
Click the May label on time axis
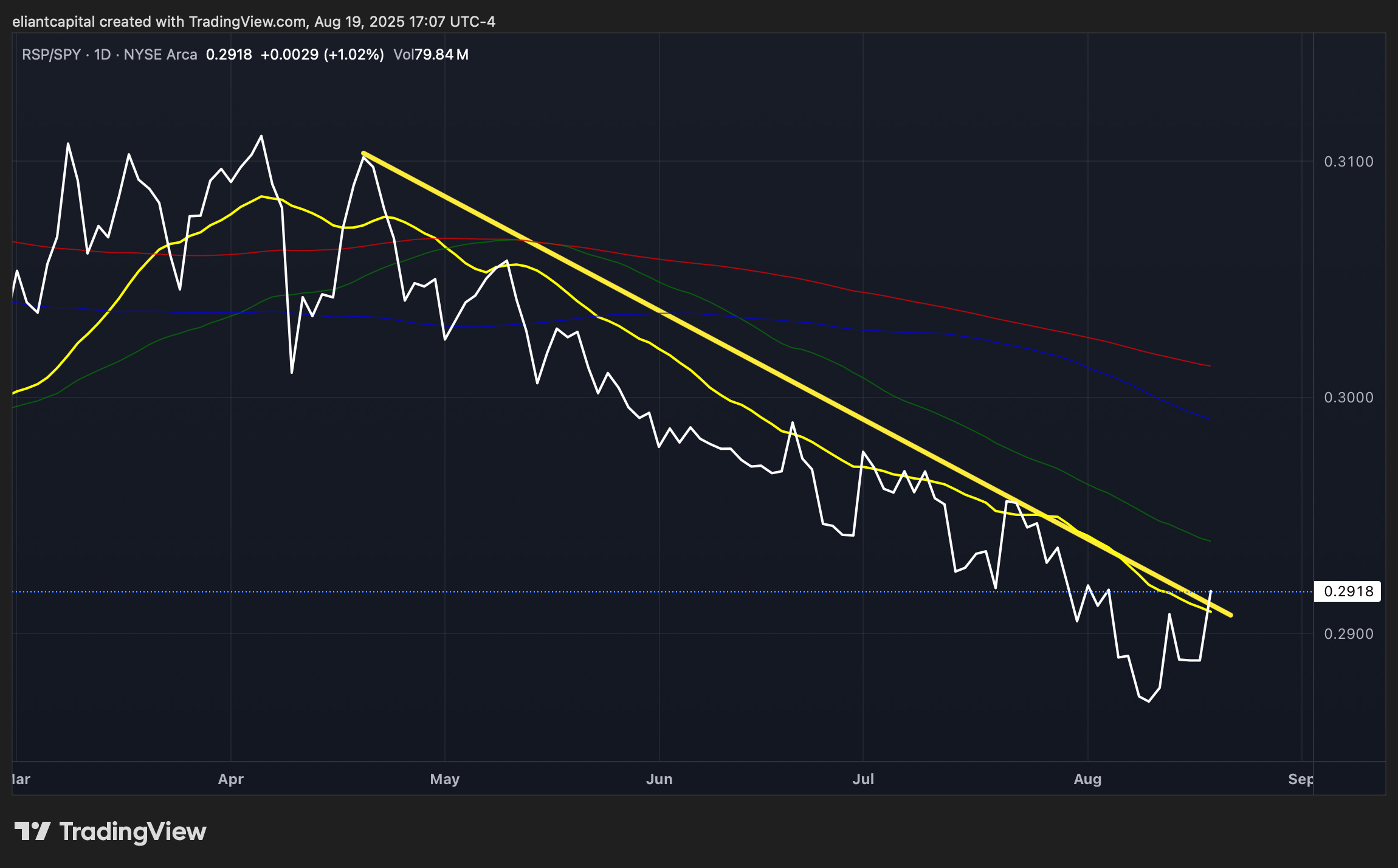444,779
